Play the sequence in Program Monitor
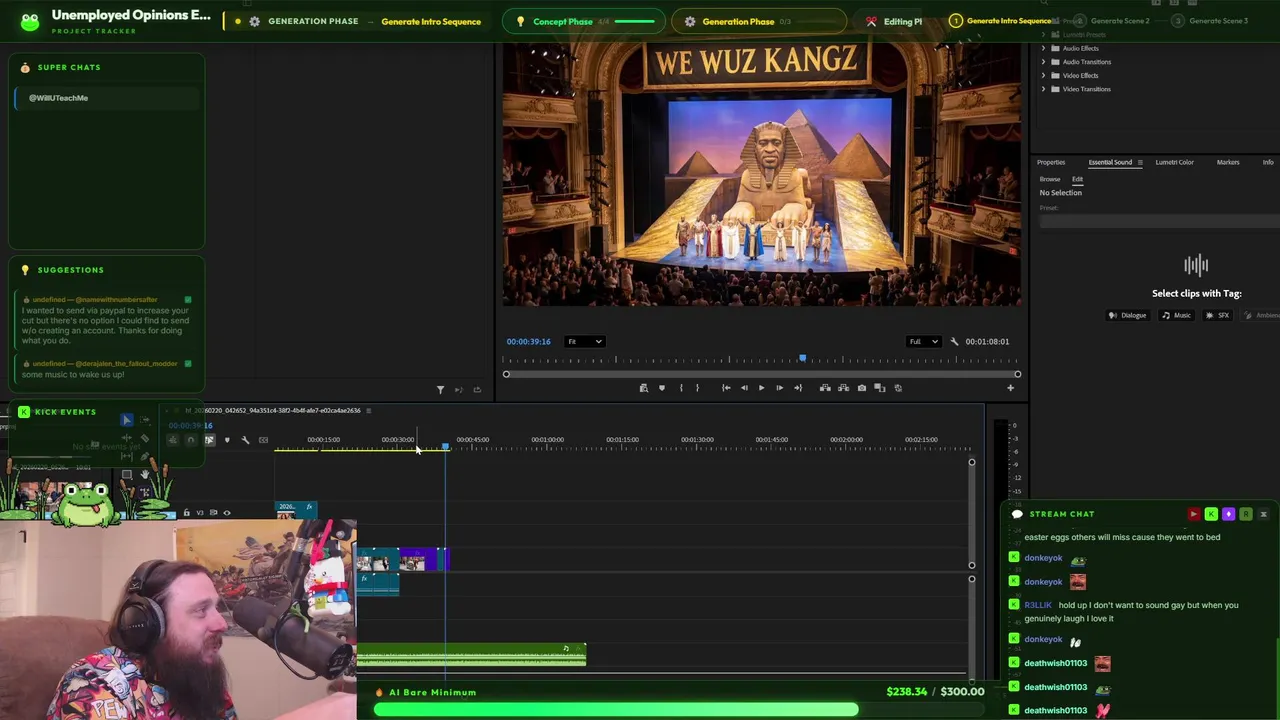Viewport: 1280px width, 720px height. click(762, 388)
